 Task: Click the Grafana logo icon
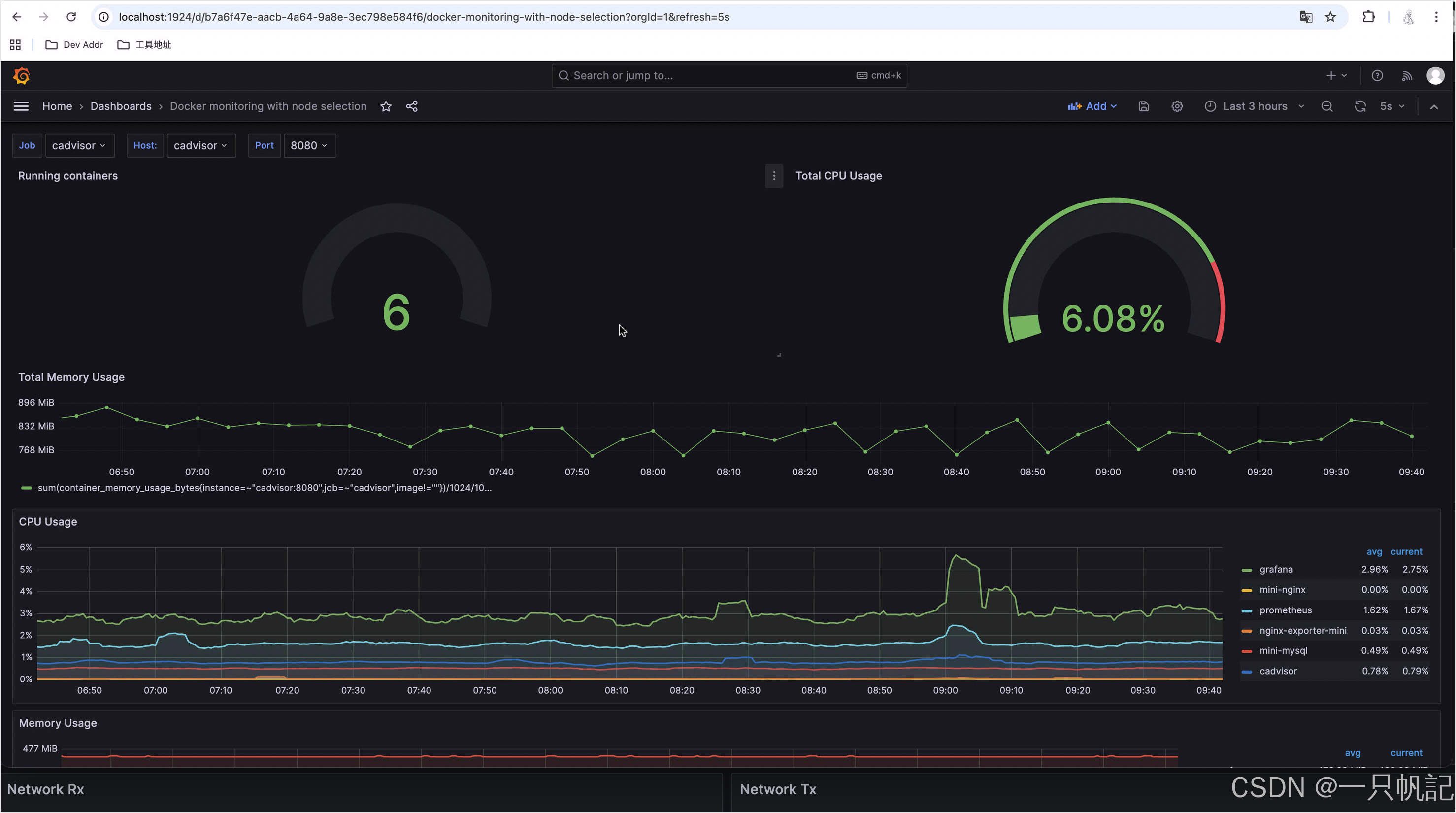[22, 76]
